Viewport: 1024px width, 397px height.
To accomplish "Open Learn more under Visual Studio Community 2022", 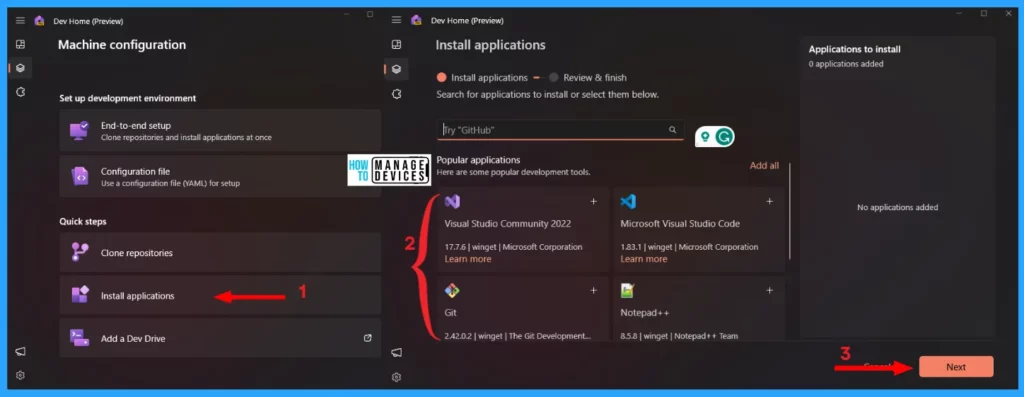I will click(x=468, y=259).
